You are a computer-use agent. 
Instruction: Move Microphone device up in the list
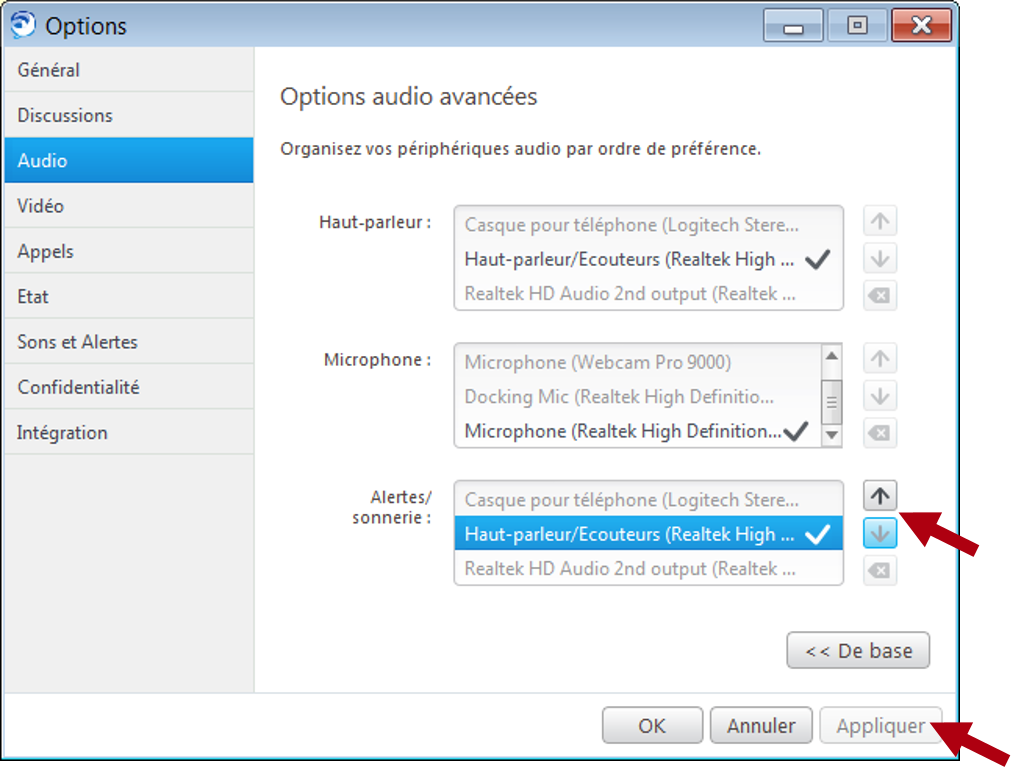(879, 359)
